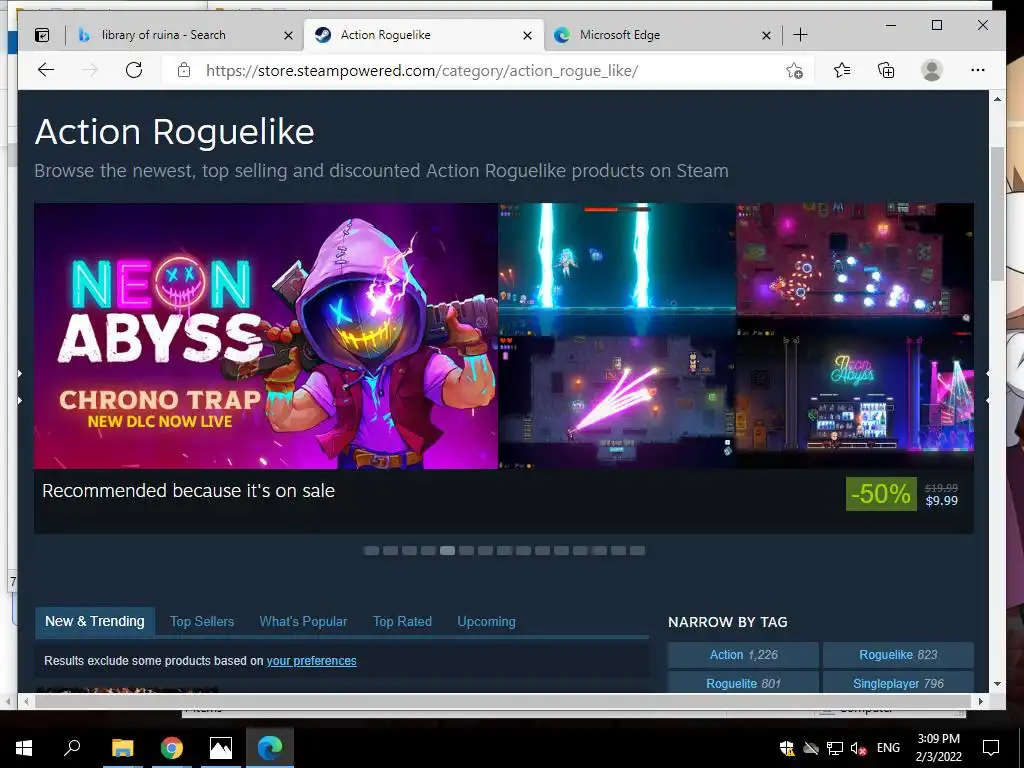
Task: Open the muted volume tray icon
Action: click(x=858, y=748)
